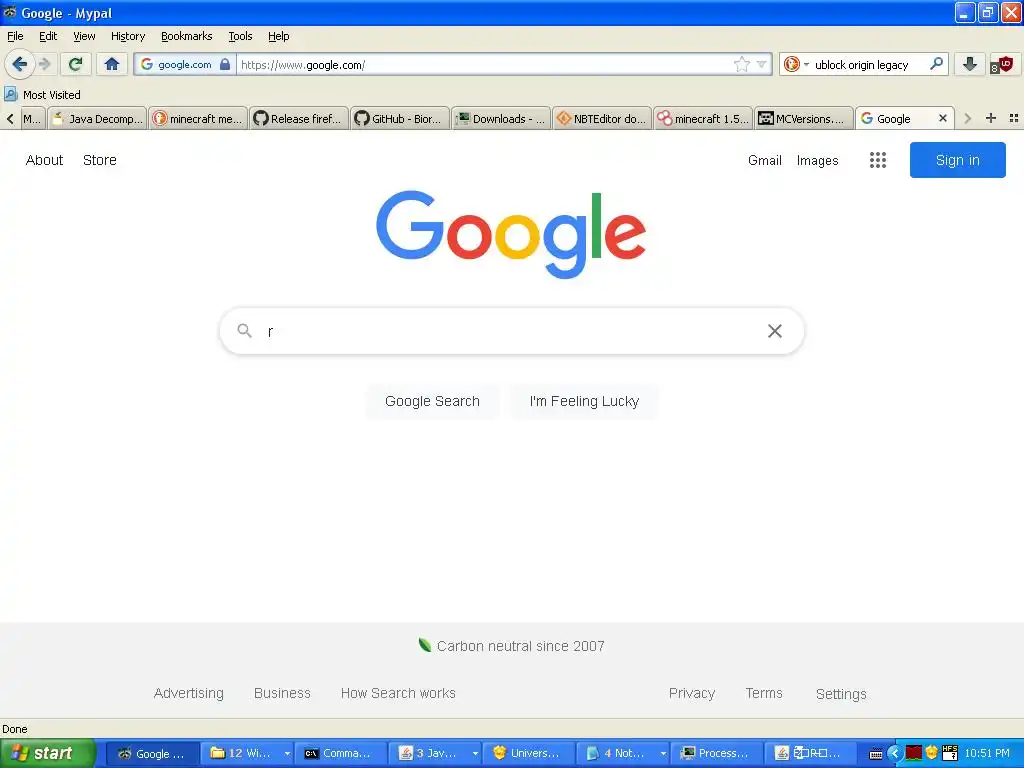Open a new tab with plus button
Screen dimensions: 1024x768
[x=991, y=118]
